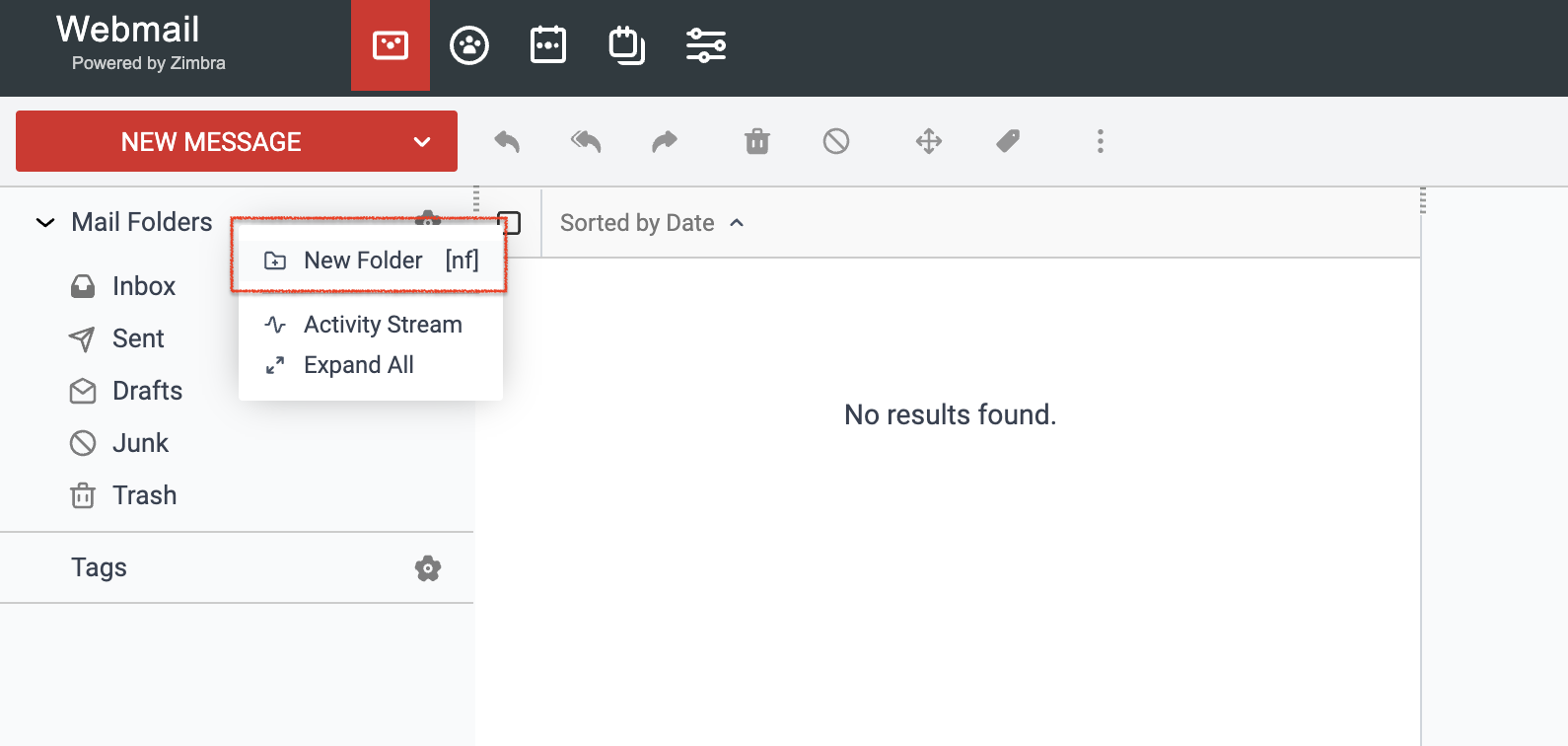
Task: Click the Tag icon in the toolbar
Action: tap(1008, 141)
